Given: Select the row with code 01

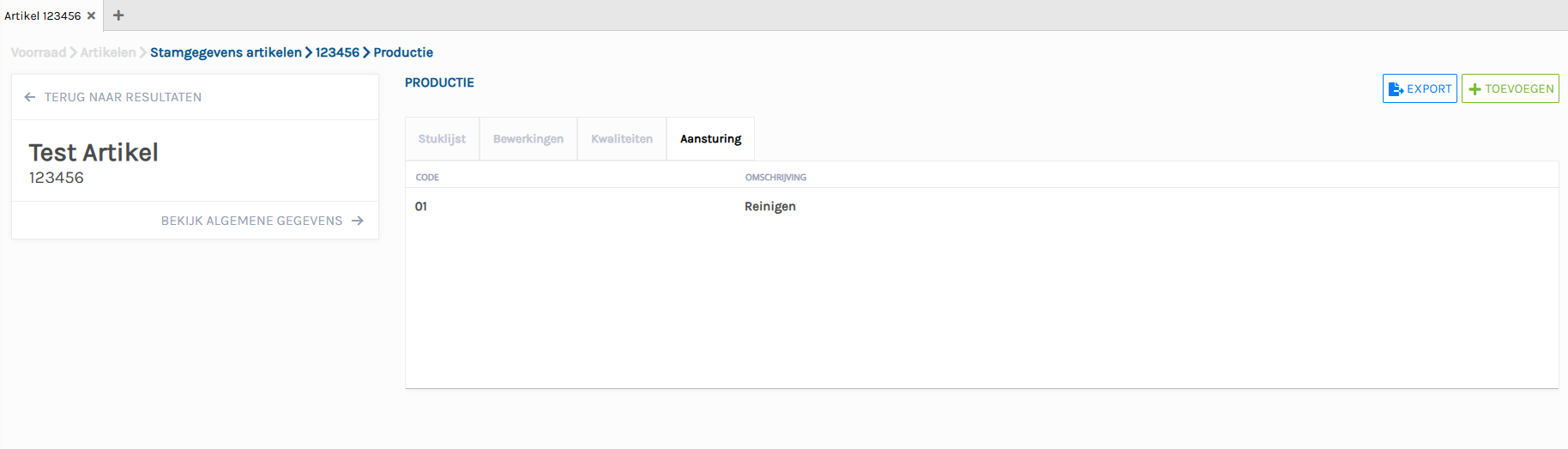Looking at the screenshot, I should coord(421,207).
